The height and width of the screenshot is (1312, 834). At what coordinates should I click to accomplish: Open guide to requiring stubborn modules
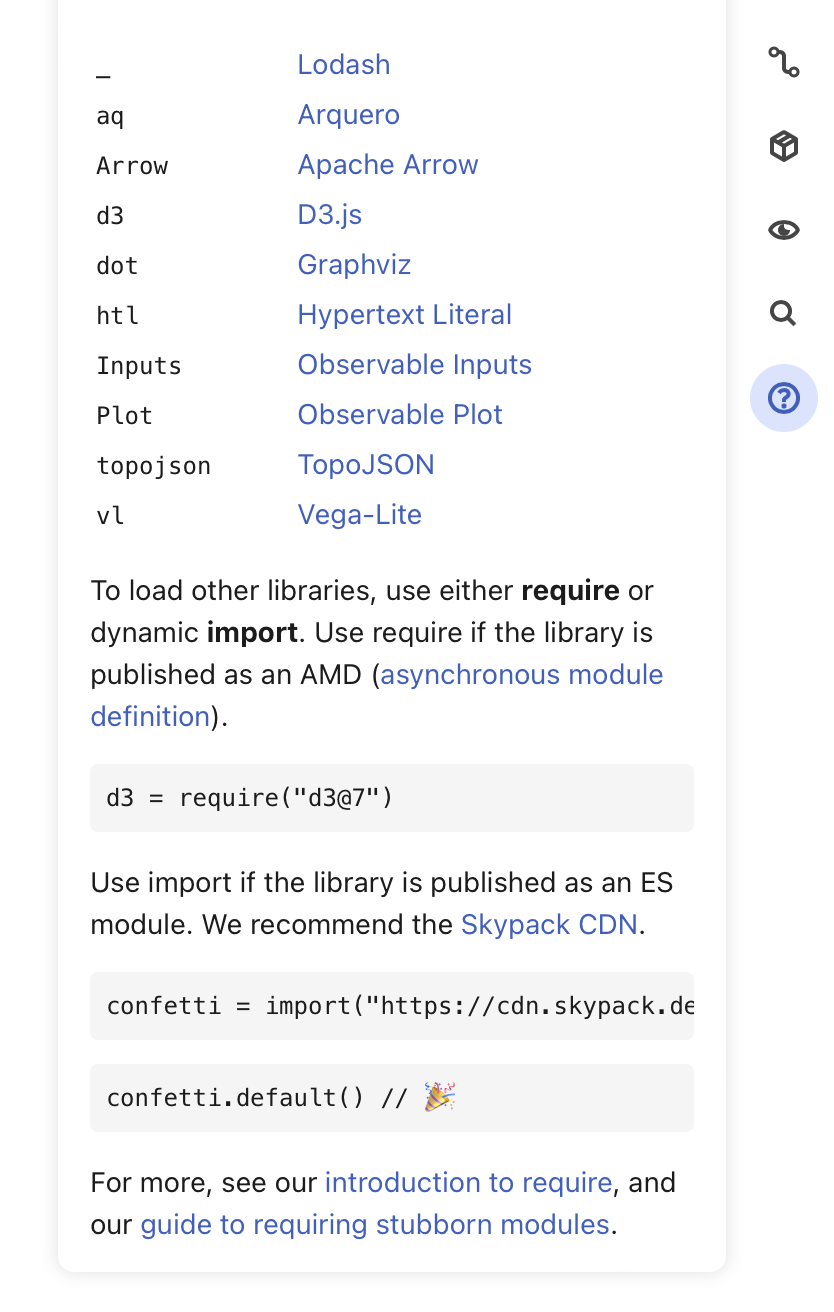click(x=375, y=1225)
